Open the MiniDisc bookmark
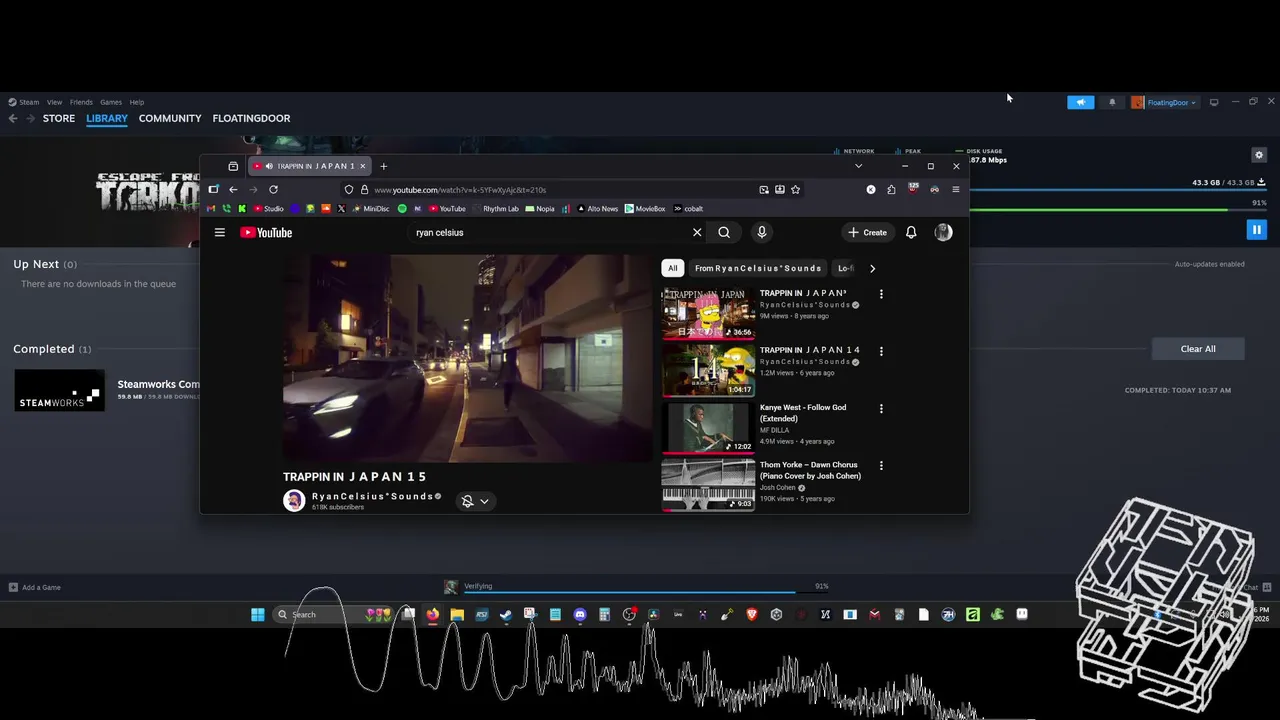 pyautogui.click(x=370, y=209)
